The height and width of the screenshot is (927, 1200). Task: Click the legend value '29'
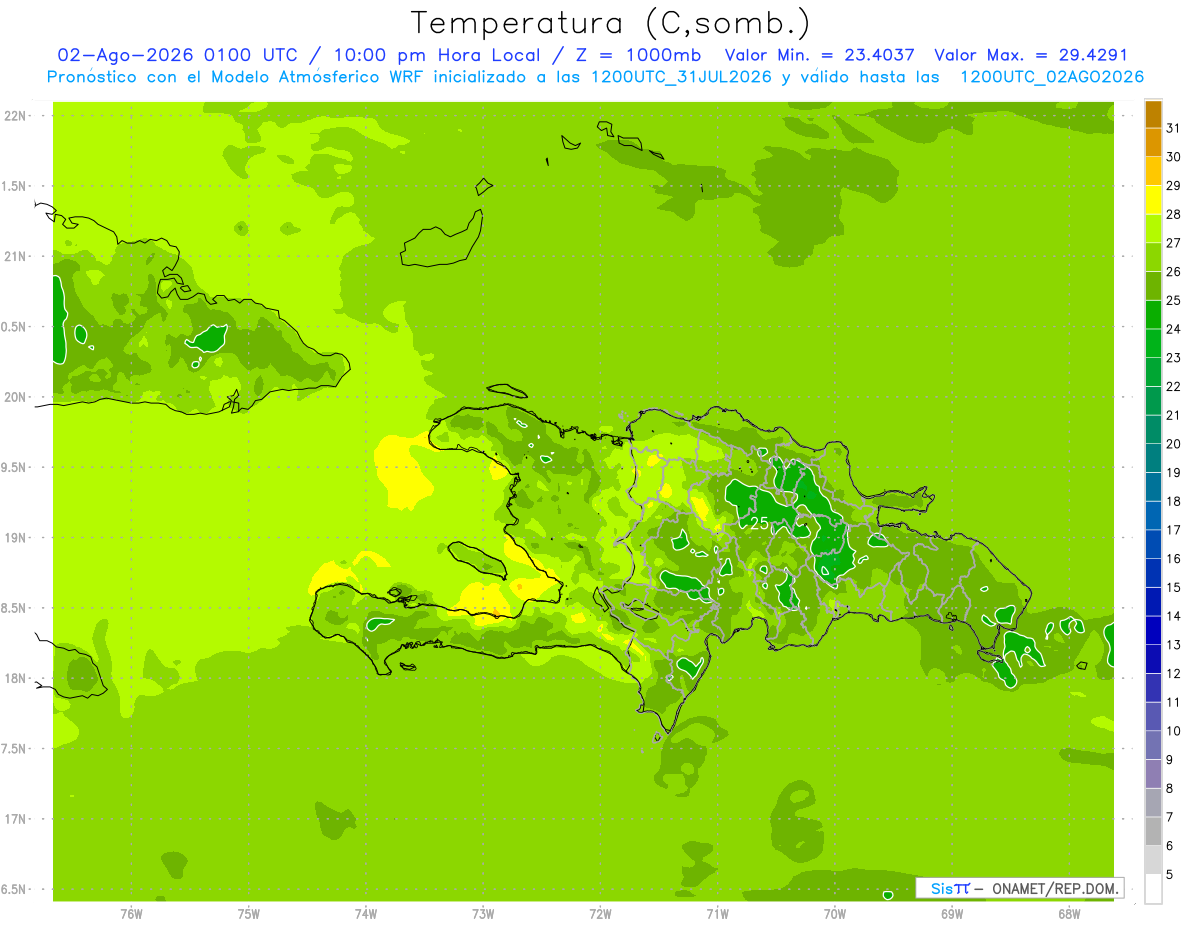point(1173,186)
